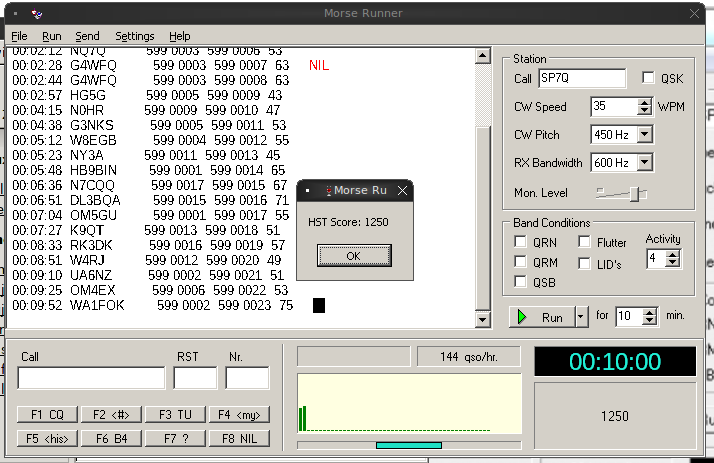Select the N0HR log entry
Image resolution: width=714 pixels, height=463 pixels.
click(x=146, y=110)
